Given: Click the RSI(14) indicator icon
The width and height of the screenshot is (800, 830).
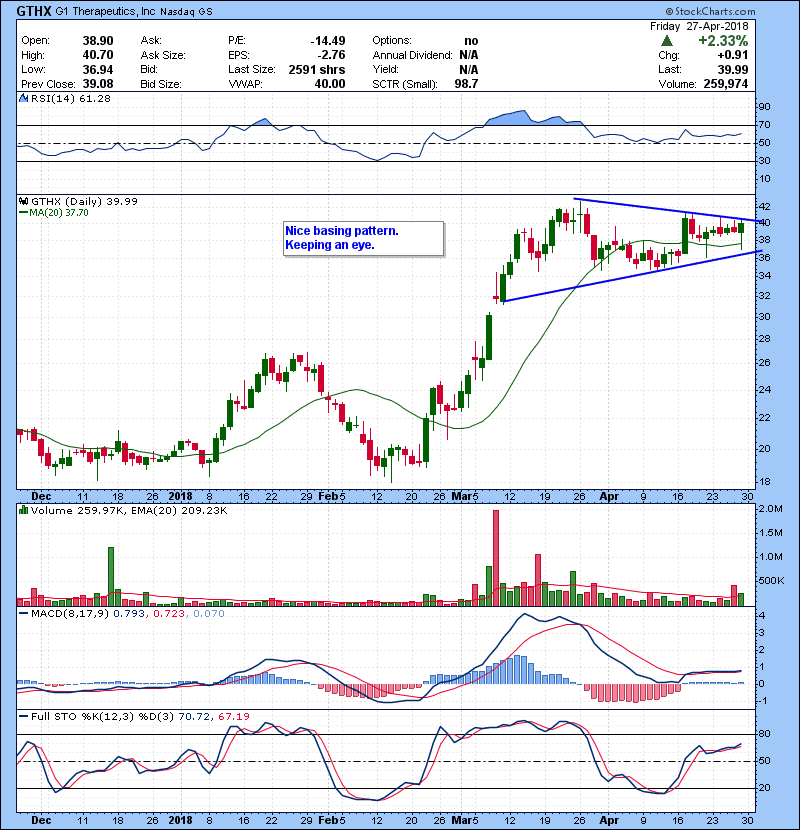Looking at the screenshot, I should (x=23, y=98).
